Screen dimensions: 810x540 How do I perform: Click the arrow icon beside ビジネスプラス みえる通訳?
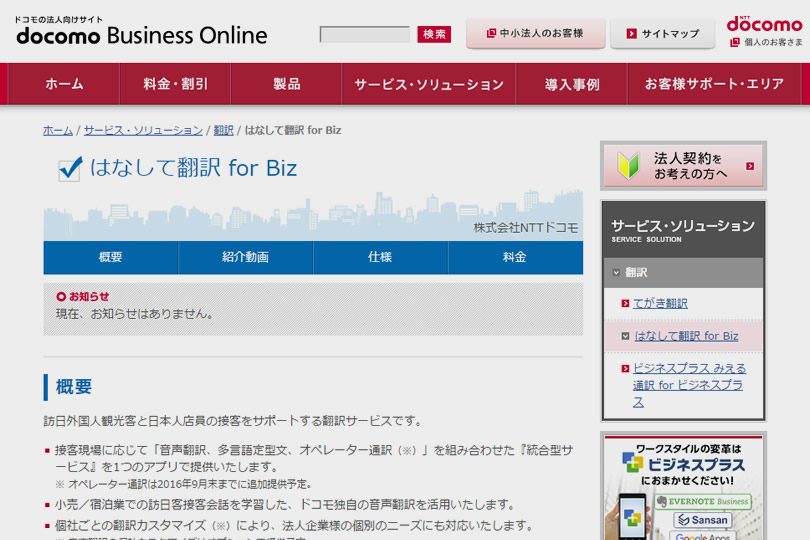(625, 368)
